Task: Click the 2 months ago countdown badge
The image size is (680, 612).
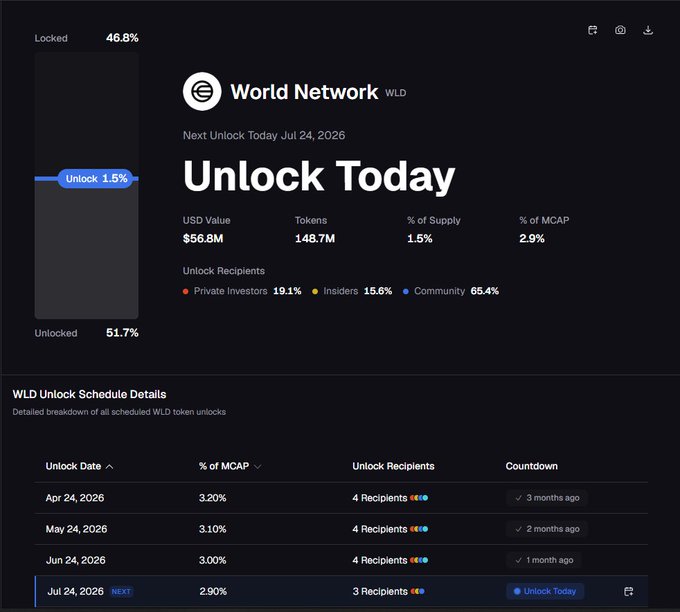Action: (x=547, y=529)
